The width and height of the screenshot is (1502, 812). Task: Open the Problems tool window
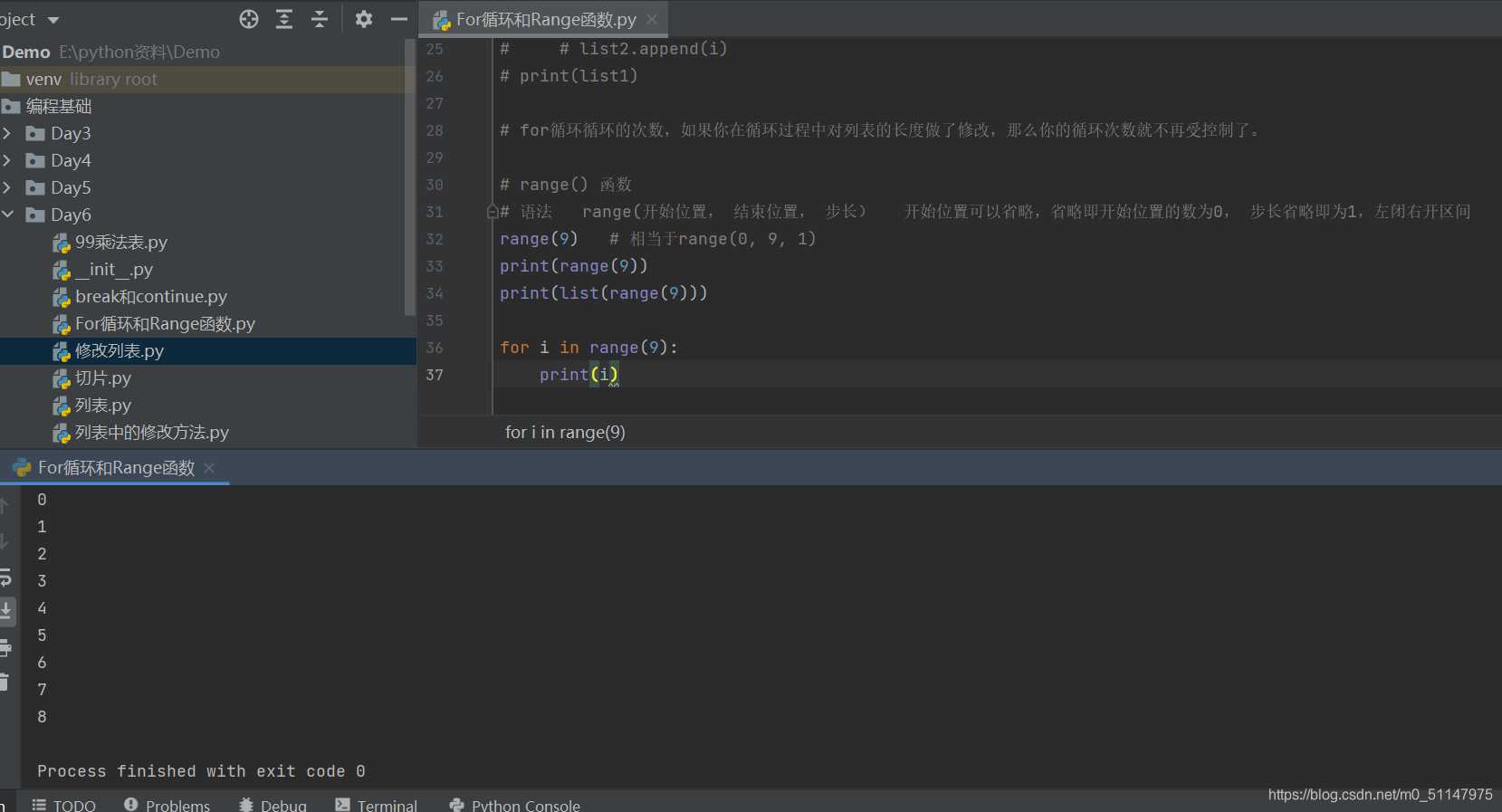tap(167, 805)
